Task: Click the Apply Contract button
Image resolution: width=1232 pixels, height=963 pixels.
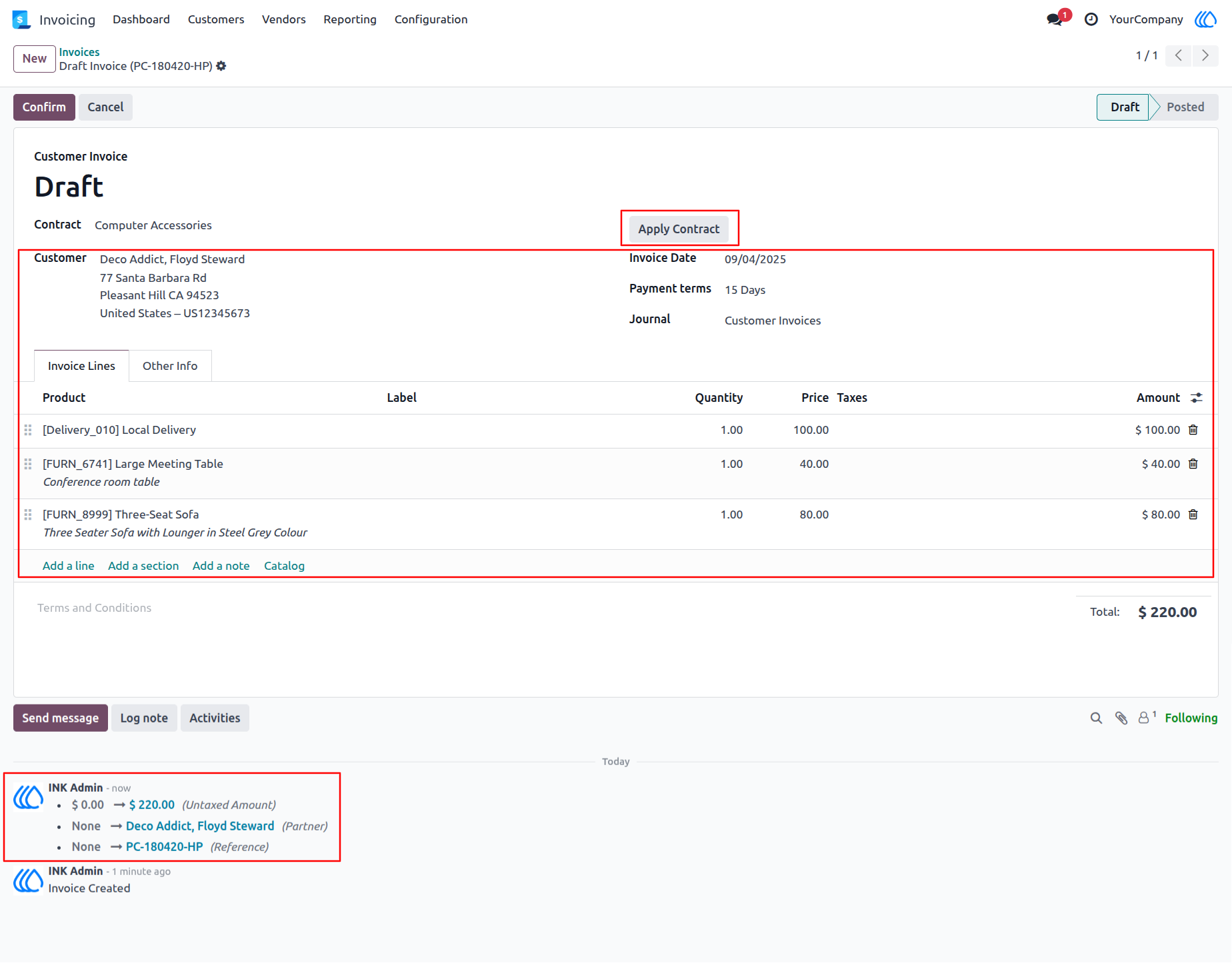Action: 679,229
